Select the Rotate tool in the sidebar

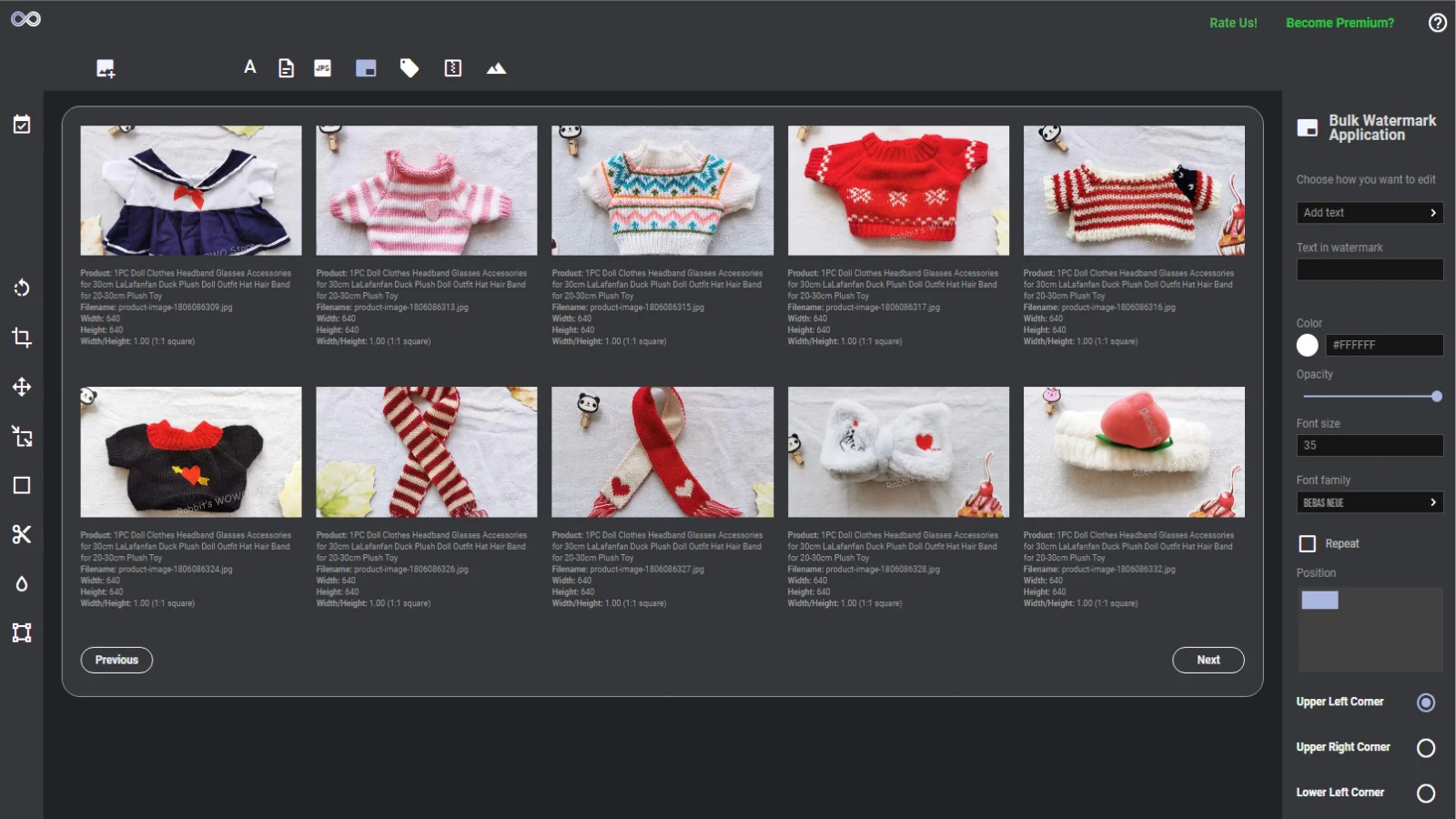(x=22, y=287)
